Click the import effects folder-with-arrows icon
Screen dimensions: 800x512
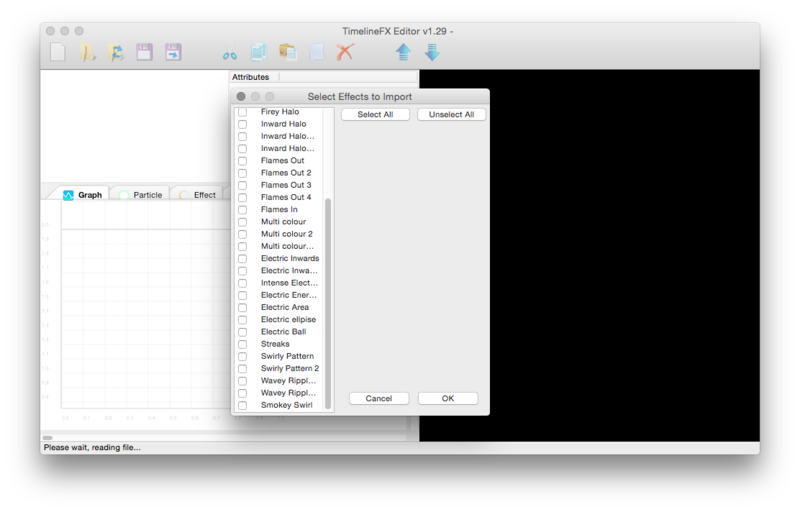point(116,52)
